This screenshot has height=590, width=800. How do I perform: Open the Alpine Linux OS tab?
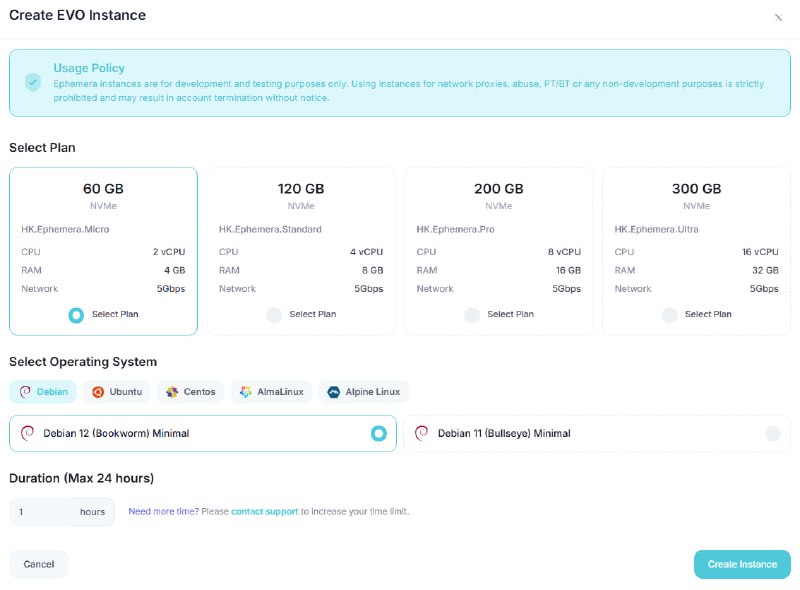364,392
